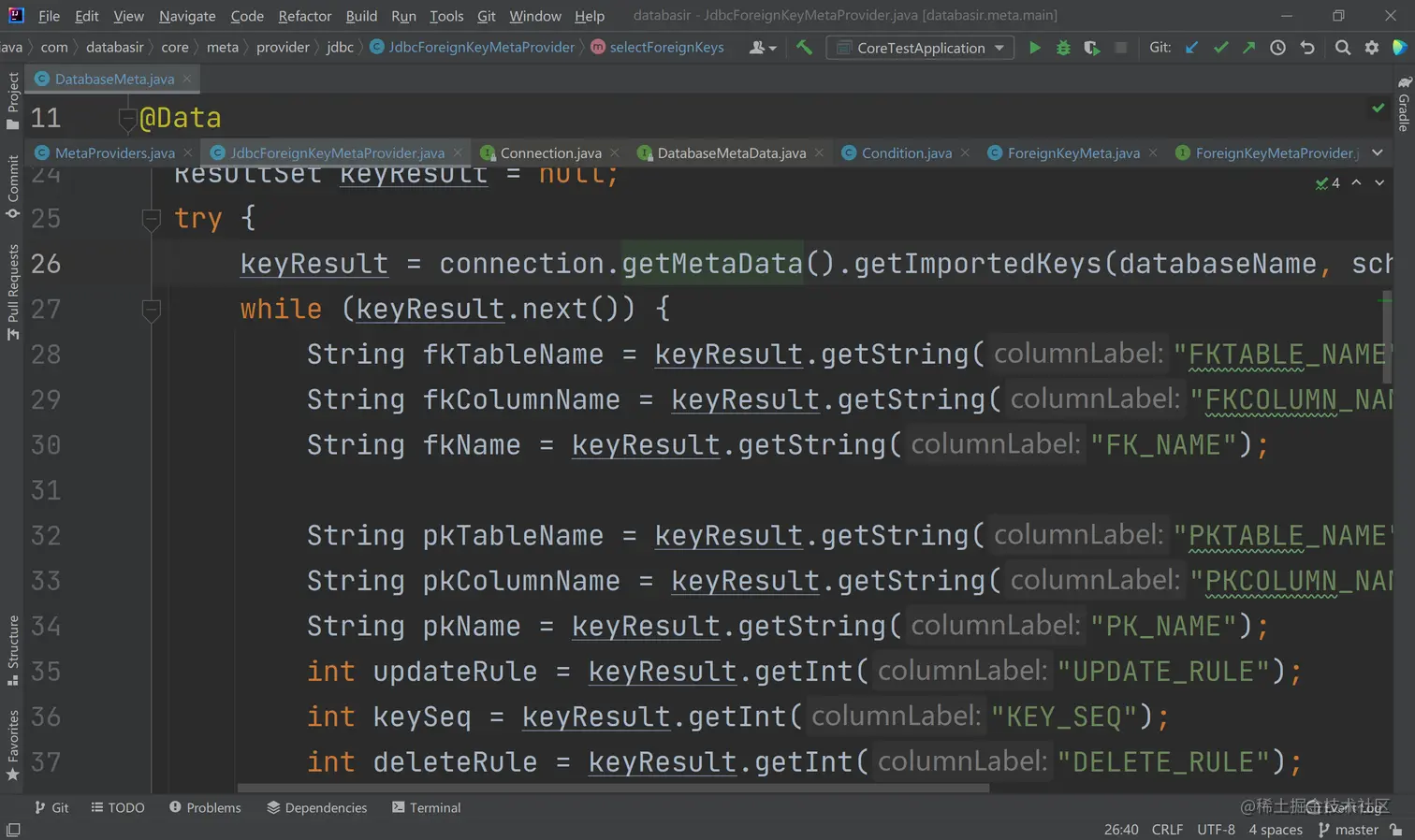Open the Problems tool window
The image size is (1415, 840).
(x=205, y=807)
